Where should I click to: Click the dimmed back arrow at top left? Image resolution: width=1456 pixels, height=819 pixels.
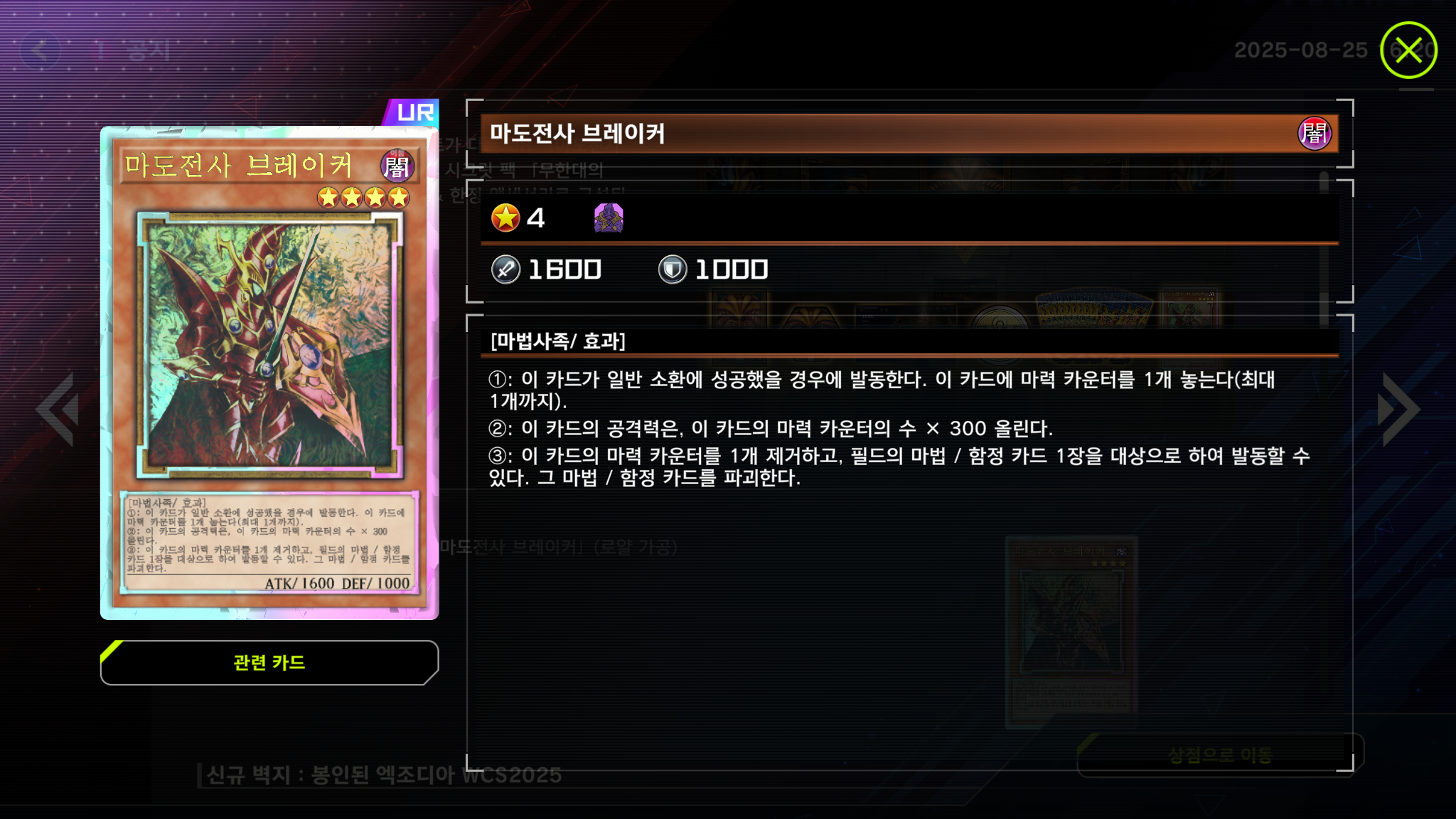(x=39, y=50)
